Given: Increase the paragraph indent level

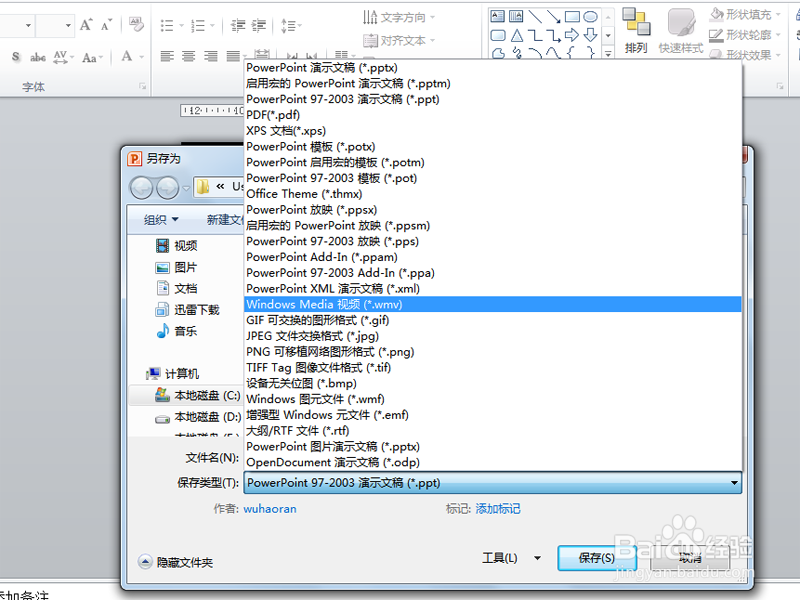Looking at the screenshot, I should (259, 25).
